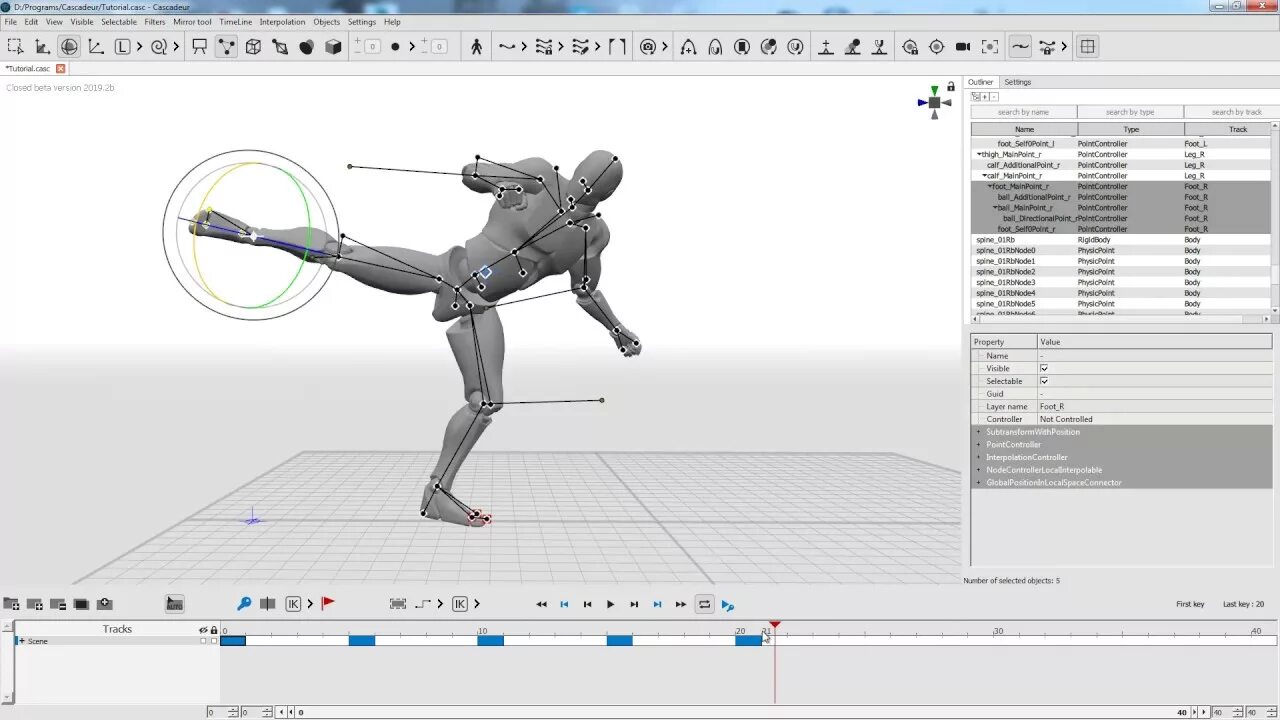Switch to the Outliner tab
The height and width of the screenshot is (720, 1280).
pos(980,82)
